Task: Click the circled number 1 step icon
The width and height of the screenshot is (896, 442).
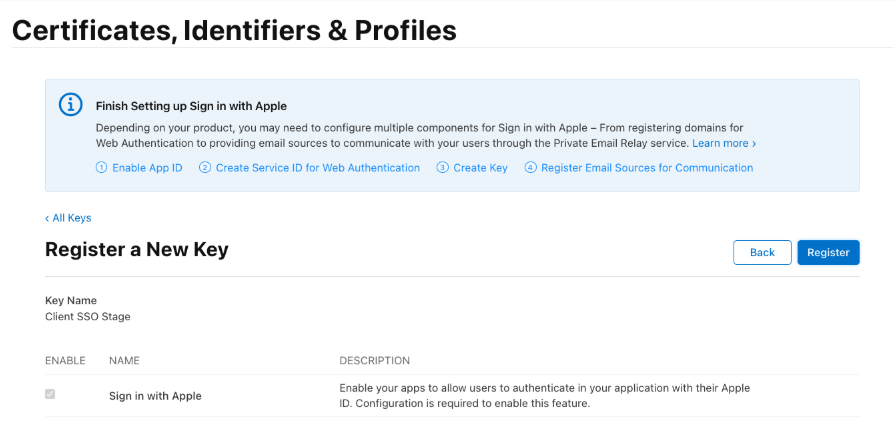Action: pos(101,168)
